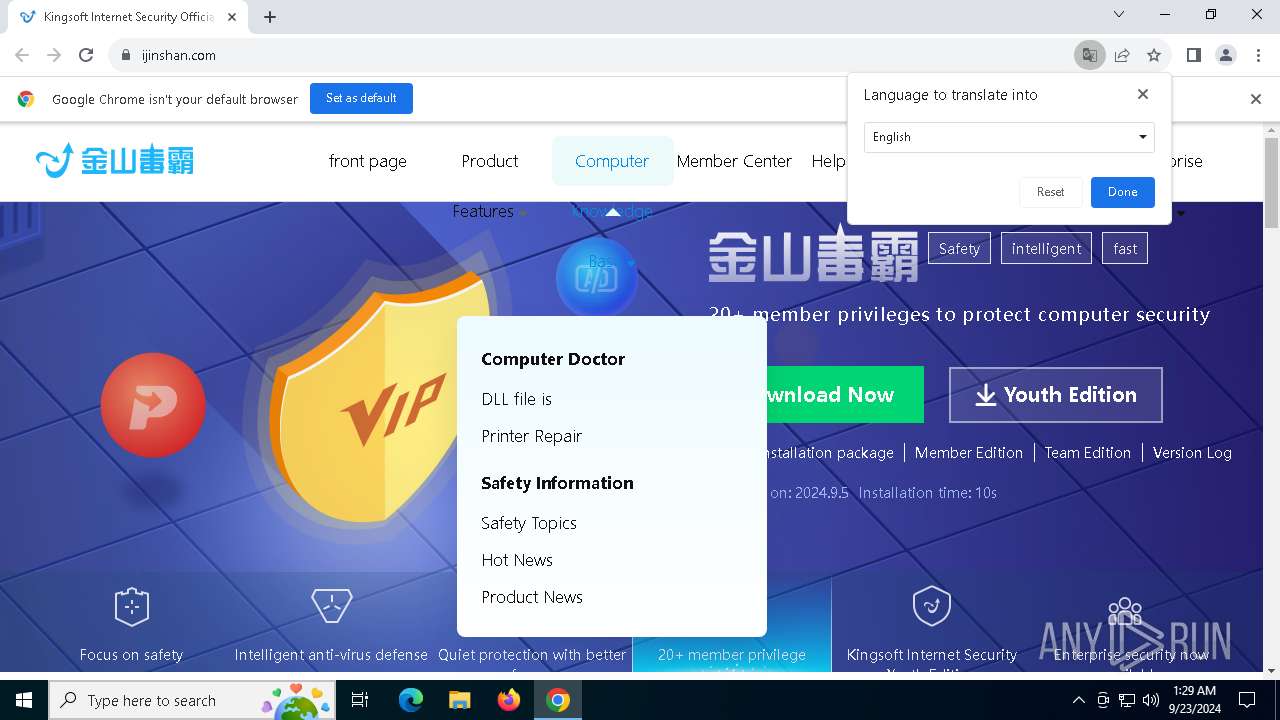Viewport: 1280px width, 720px height.
Task: Open Product News link
Action: pos(531,597)
